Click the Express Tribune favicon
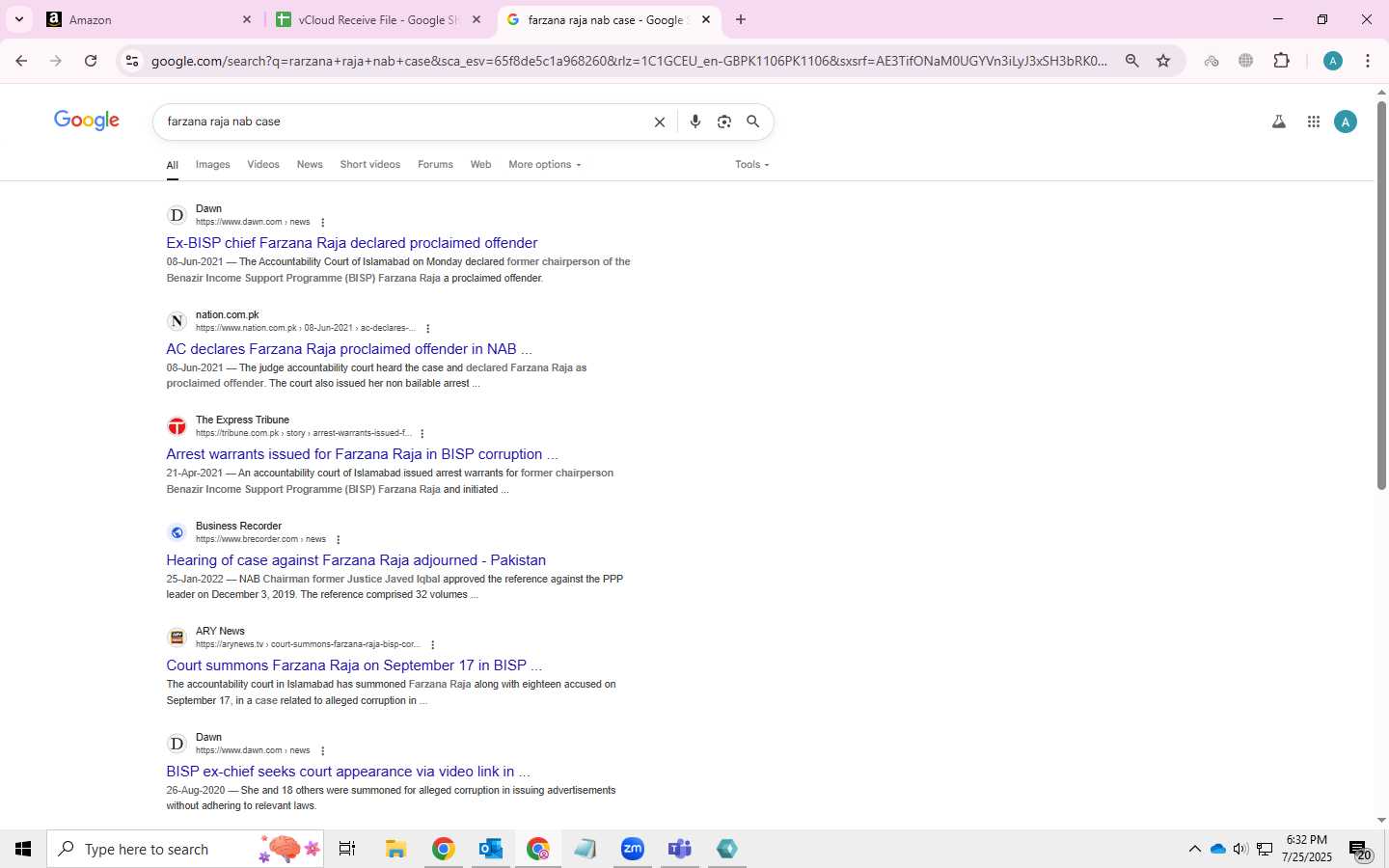1389x868 pixels. (x=177, y=426)
